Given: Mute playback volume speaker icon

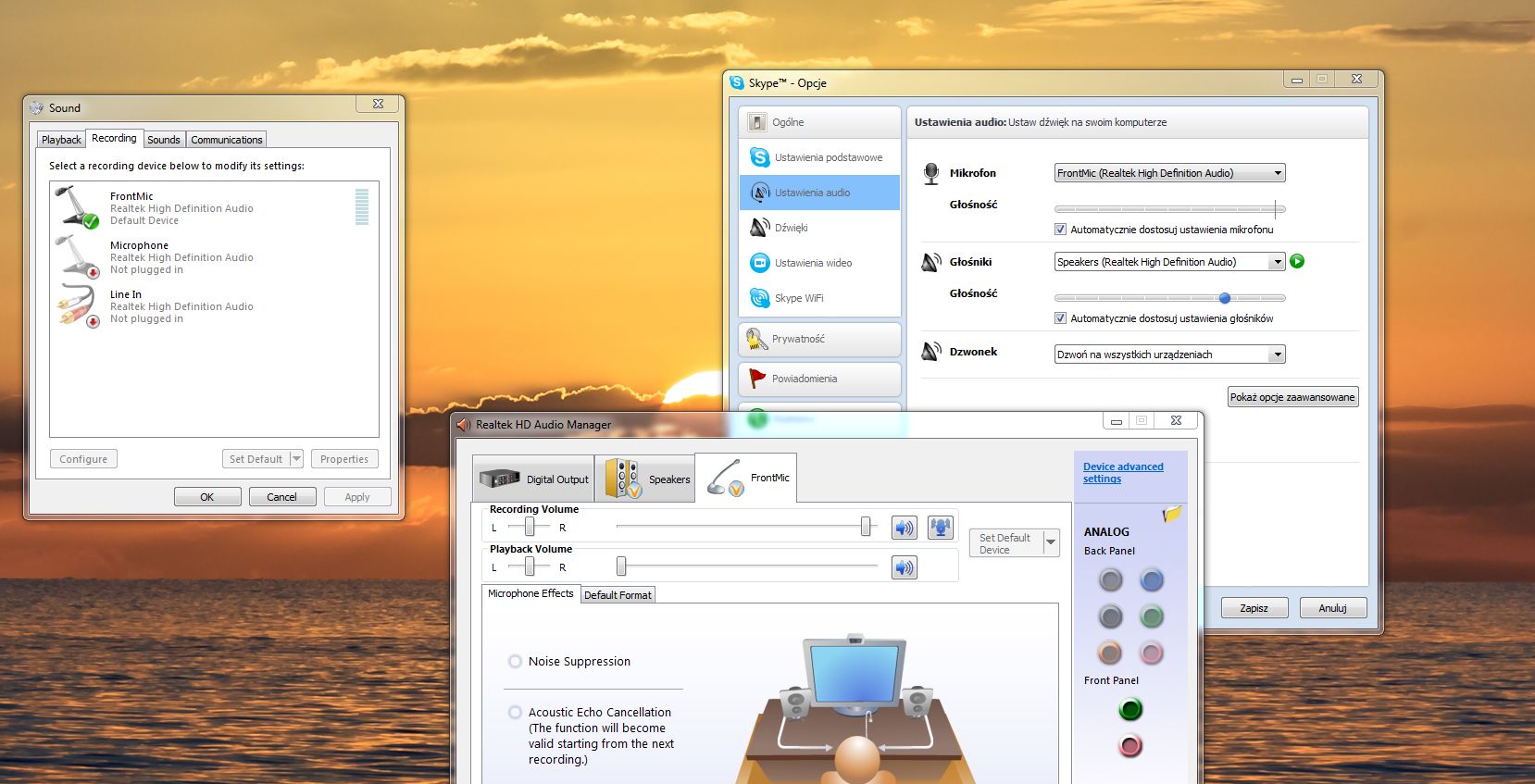Looking at the screenshot, I should 904,567.
